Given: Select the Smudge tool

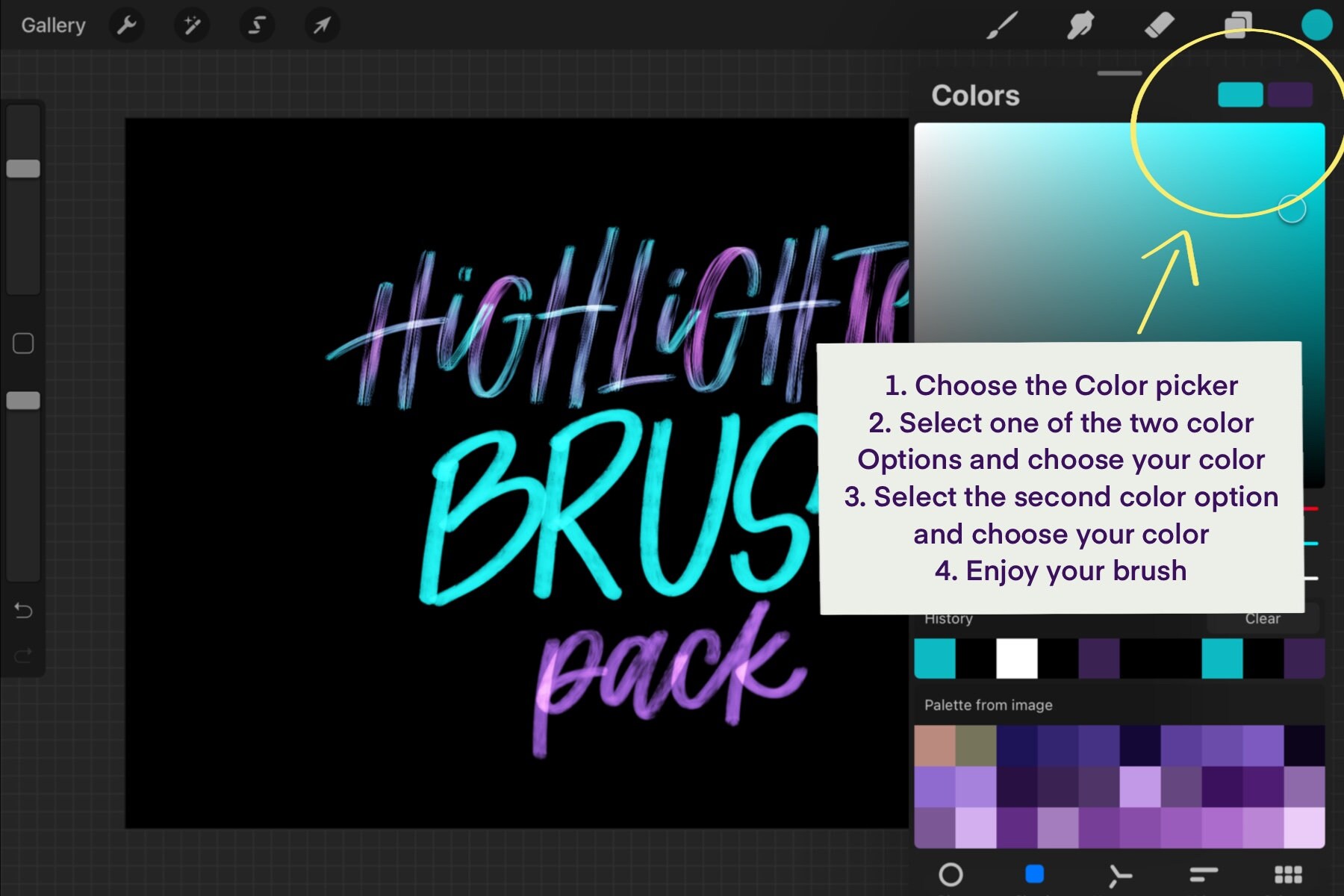Looking at the screenshot, I should [1081, 25].
